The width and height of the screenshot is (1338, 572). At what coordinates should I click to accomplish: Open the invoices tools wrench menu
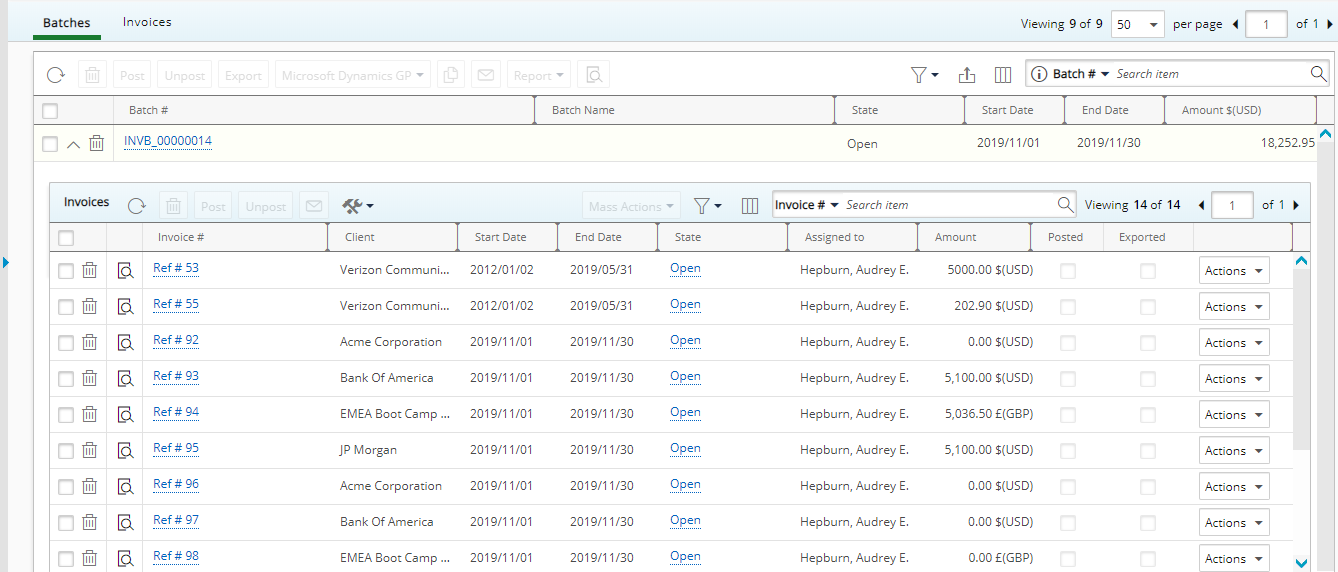pyautogui.click(x=357, y=206)
